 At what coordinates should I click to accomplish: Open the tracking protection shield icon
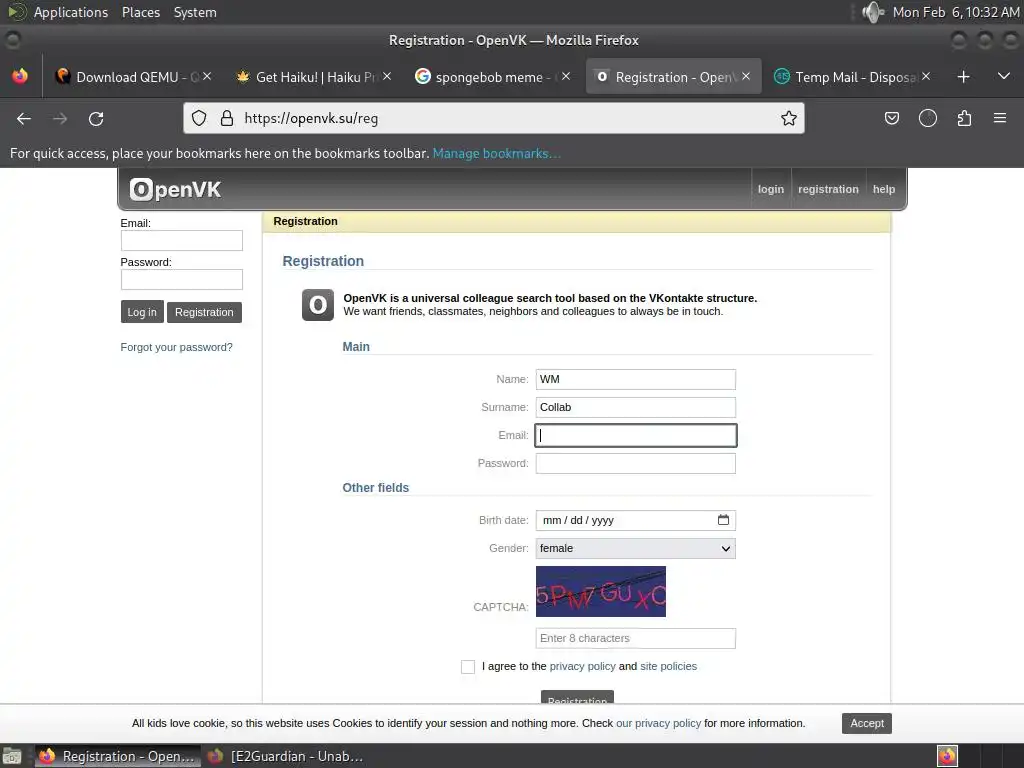[x=199, y=118]
